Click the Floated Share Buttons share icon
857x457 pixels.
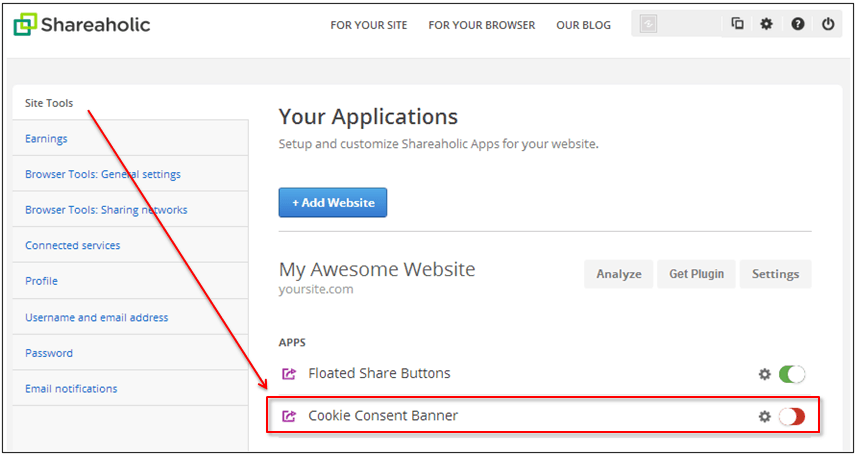pyautogui.click(x=289, y=374)
